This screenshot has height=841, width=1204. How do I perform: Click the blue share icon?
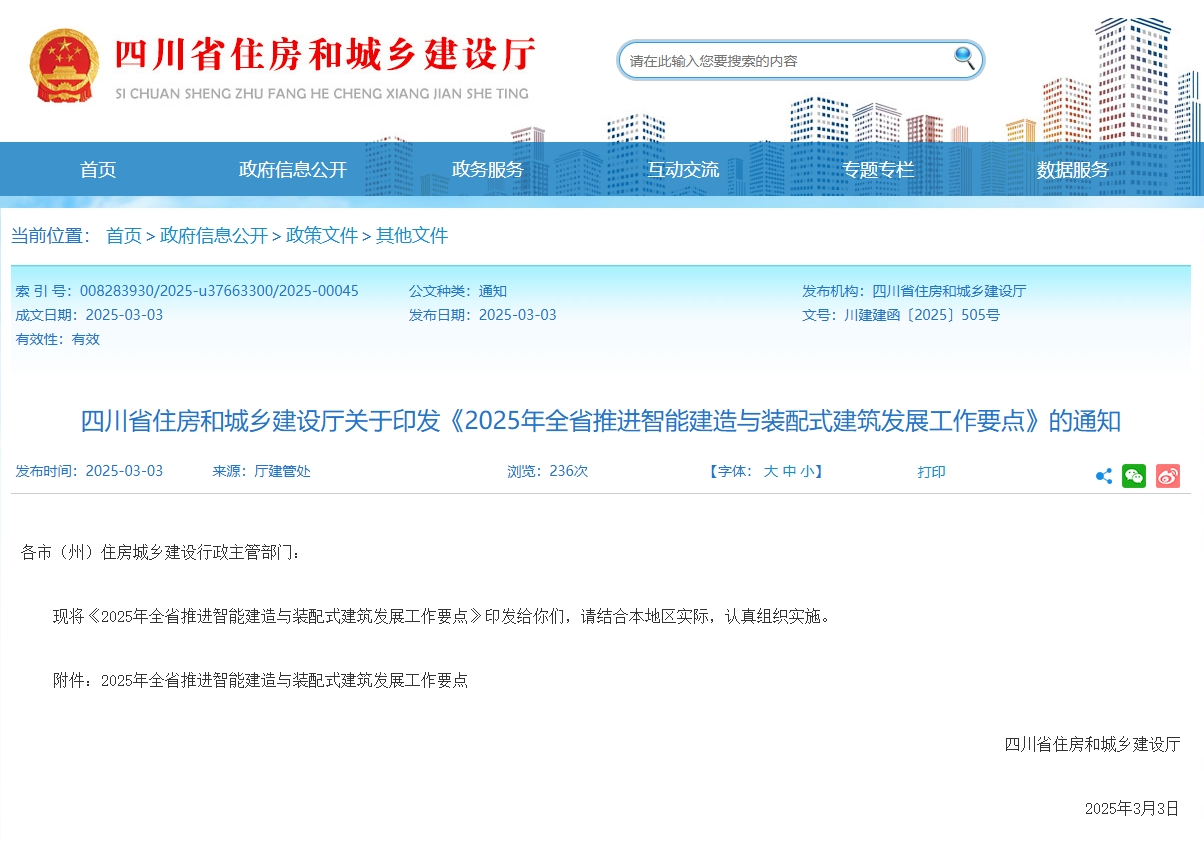1104,476
